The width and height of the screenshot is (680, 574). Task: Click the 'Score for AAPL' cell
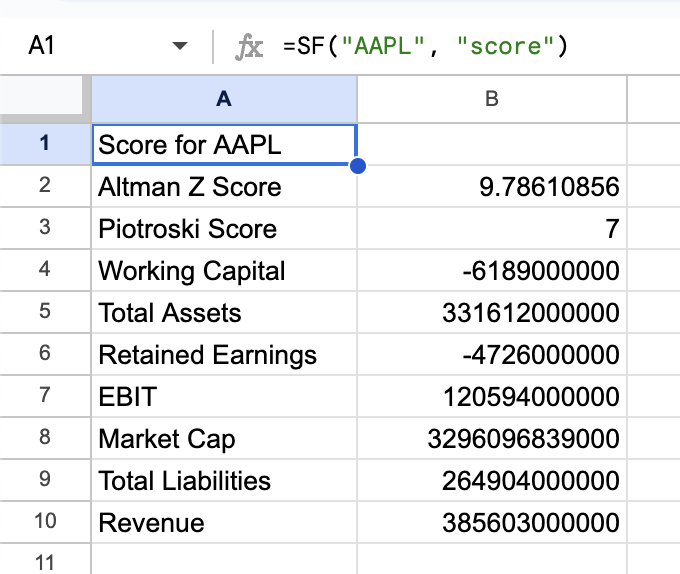coord(224,144)
